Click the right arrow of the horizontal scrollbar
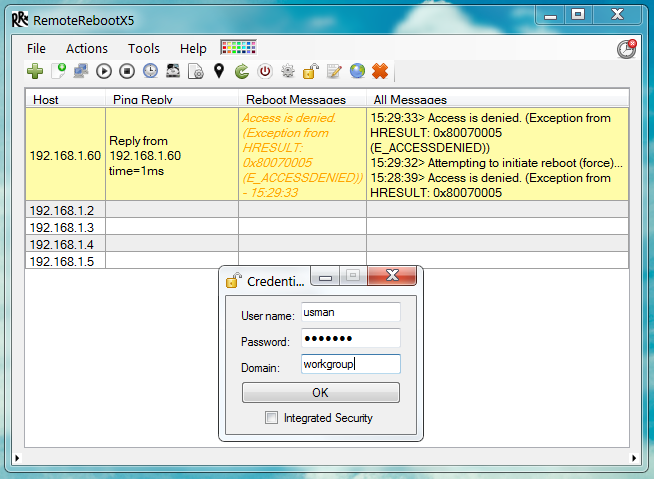654x479 pixels. pos(634,458)
